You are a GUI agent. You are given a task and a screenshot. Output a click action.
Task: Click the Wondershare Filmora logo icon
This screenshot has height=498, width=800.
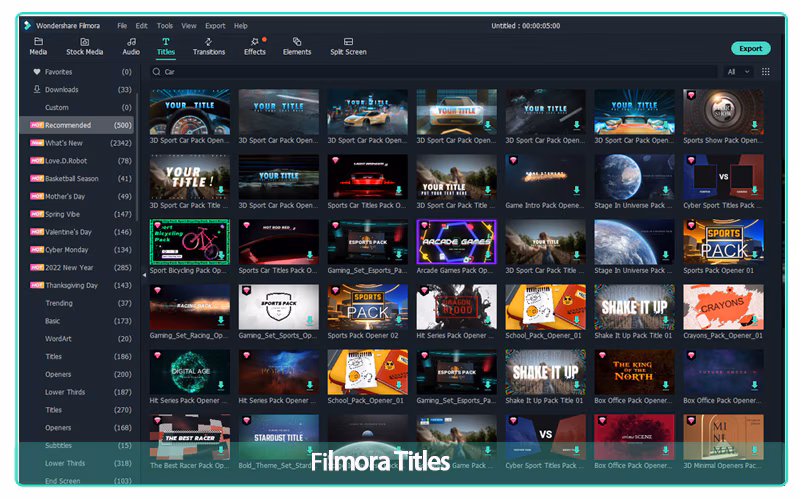(27, 25)
